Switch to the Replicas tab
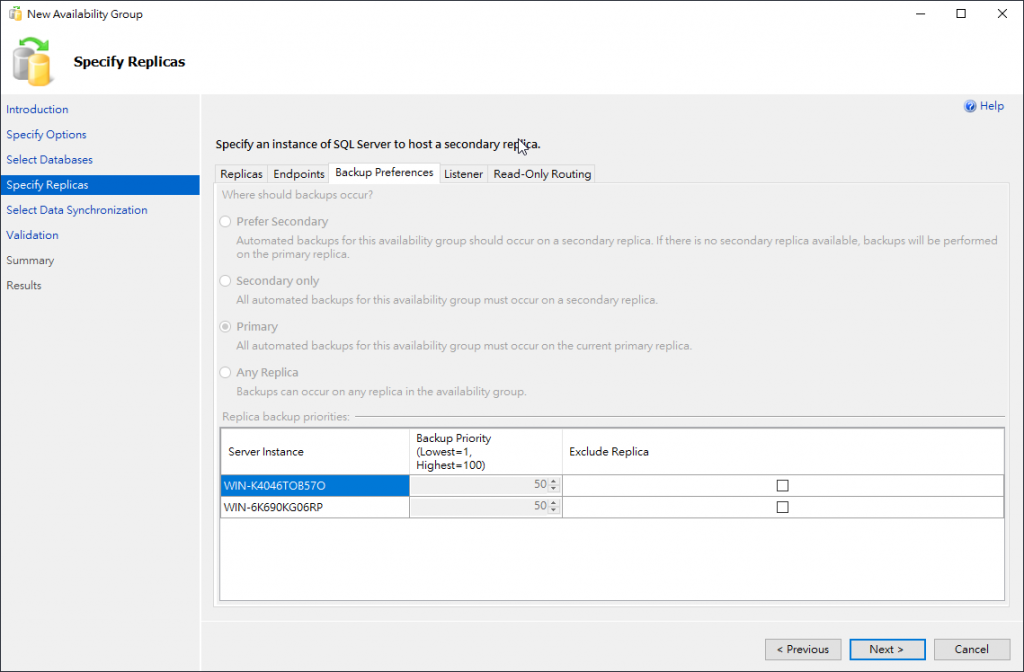 pos(241,174)
